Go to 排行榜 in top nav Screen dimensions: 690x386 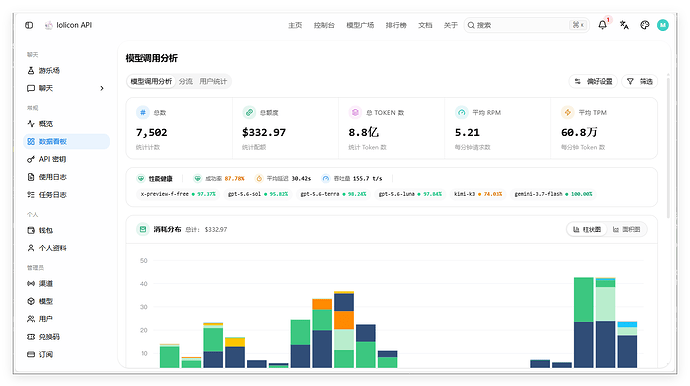(396, 25)
